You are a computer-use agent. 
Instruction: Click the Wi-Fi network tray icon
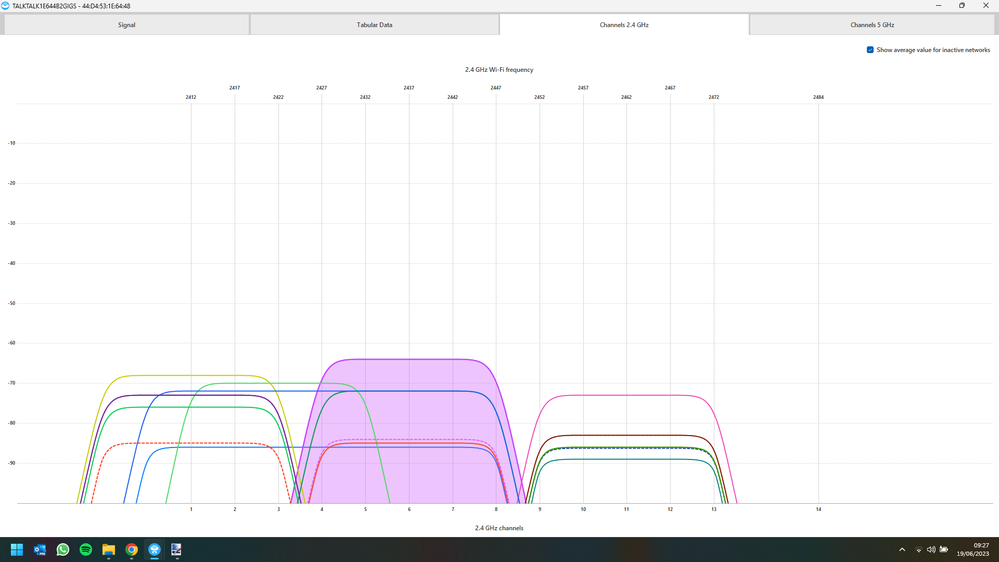(919, 550)
